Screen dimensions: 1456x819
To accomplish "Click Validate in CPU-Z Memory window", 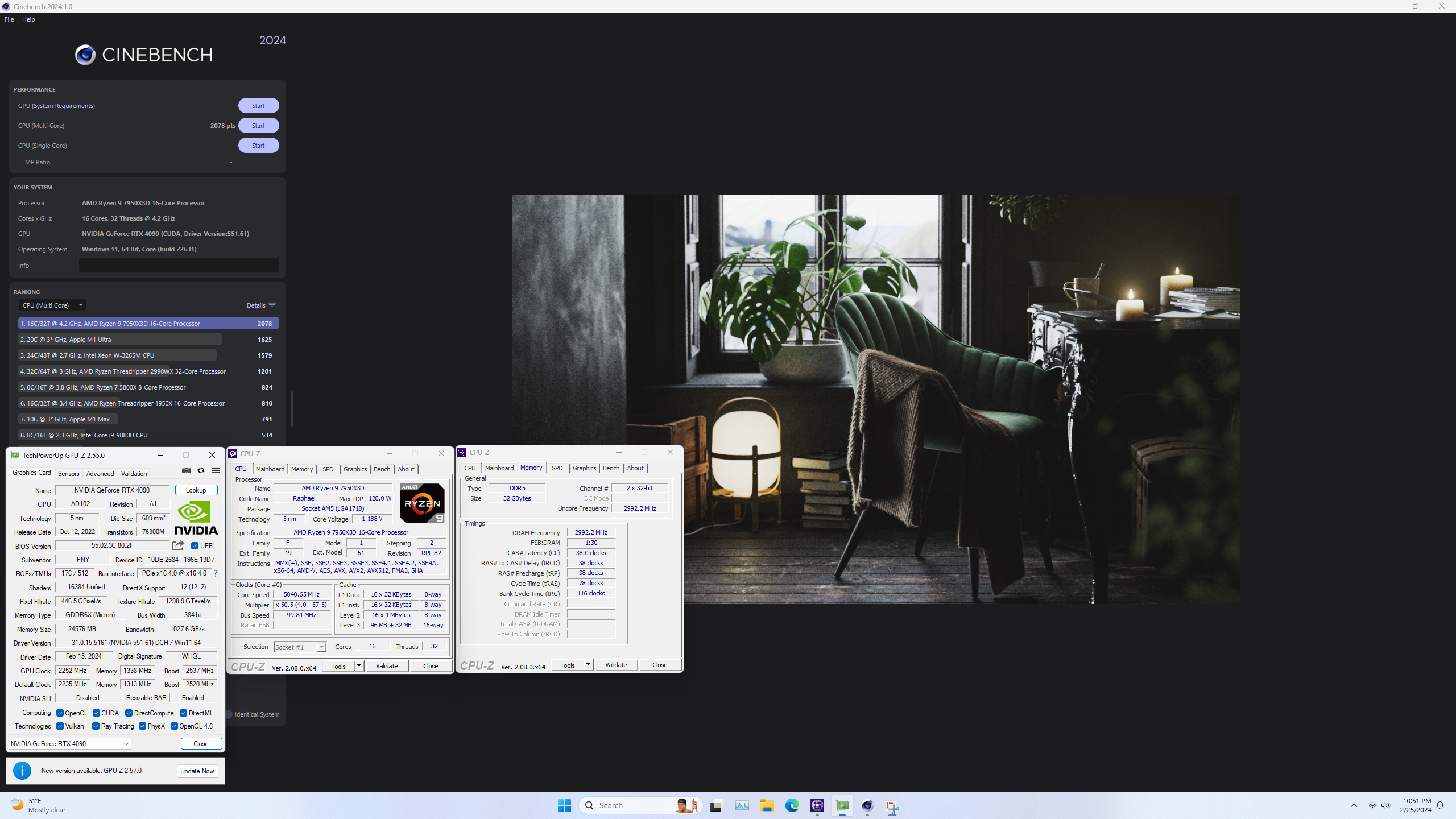I will pos(616,665).
